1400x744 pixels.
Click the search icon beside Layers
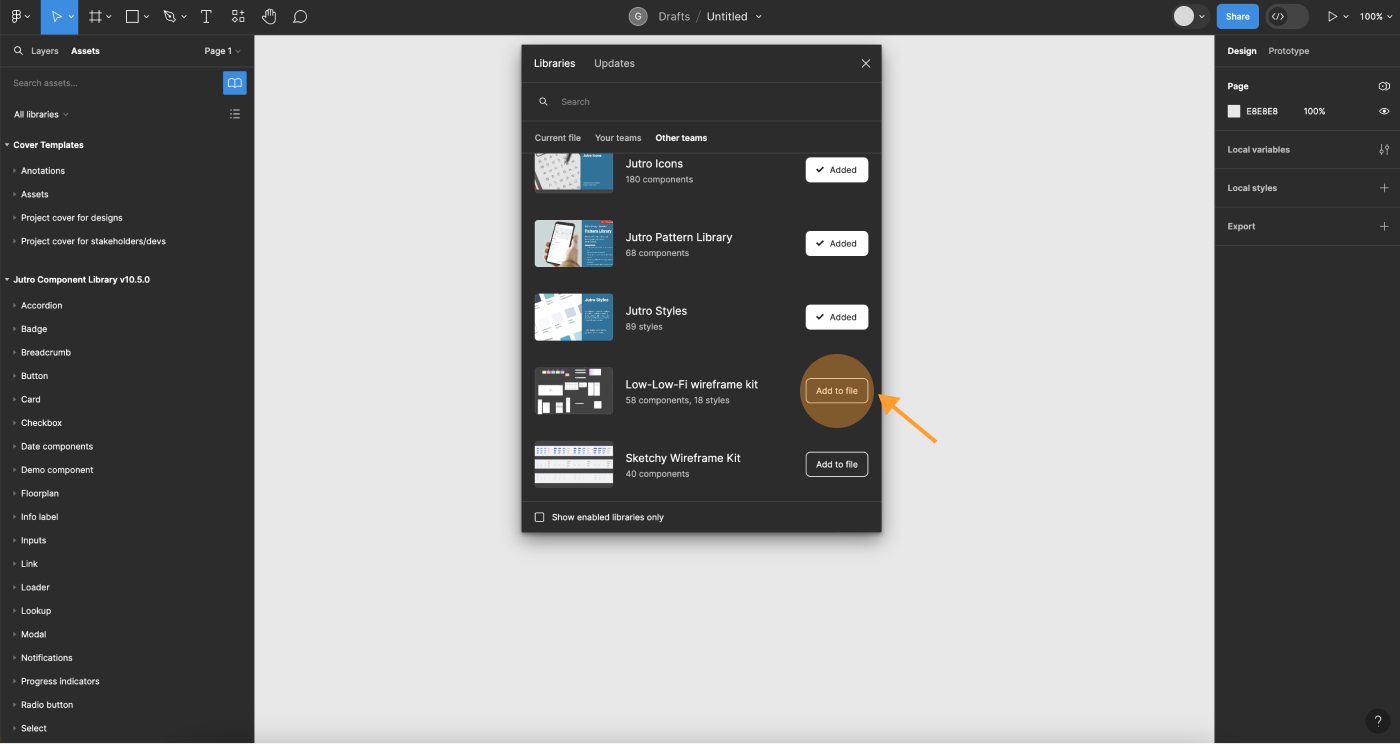[18, 51]
